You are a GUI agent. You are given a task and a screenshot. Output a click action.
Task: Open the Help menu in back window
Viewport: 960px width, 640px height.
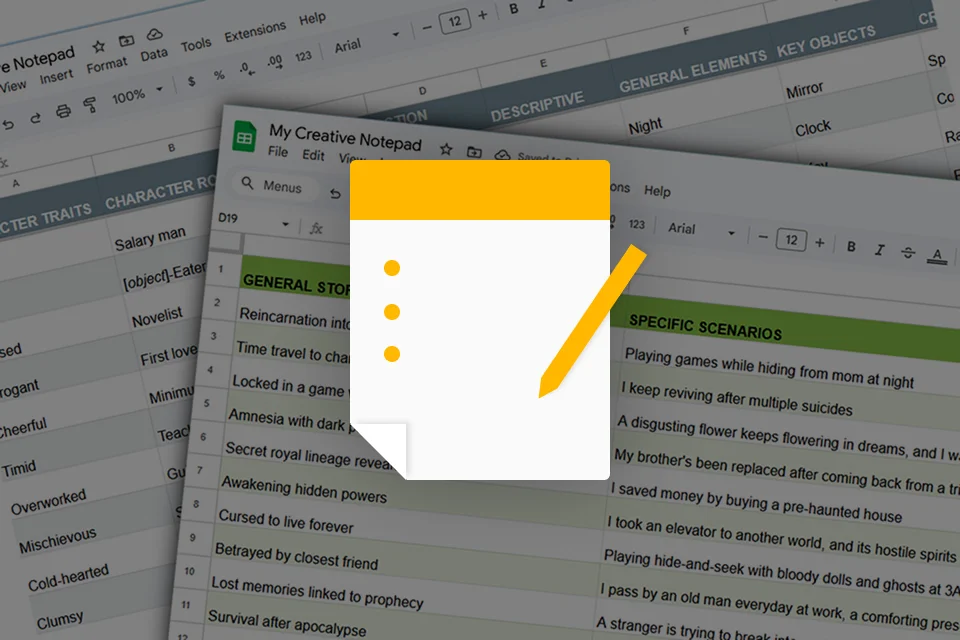tap(312, 19)
